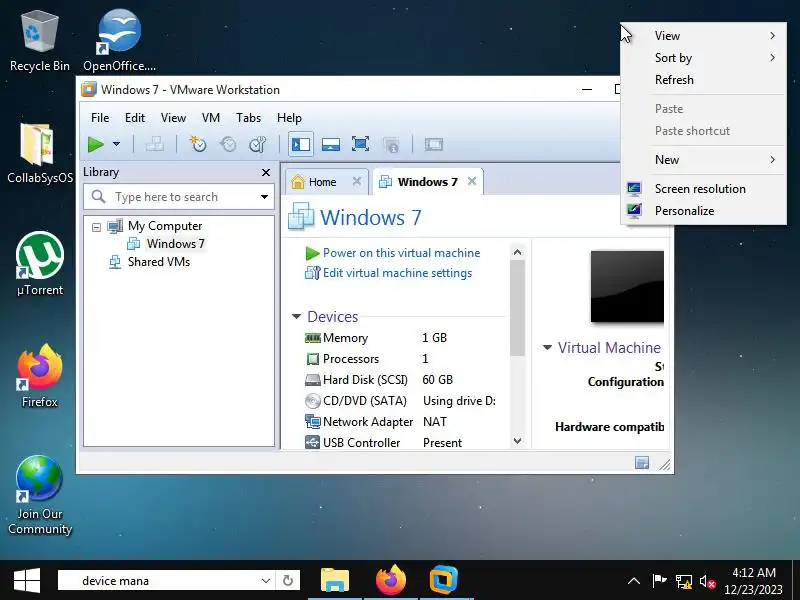Open the OpenOffice desktop shortcut

[119, 42]
